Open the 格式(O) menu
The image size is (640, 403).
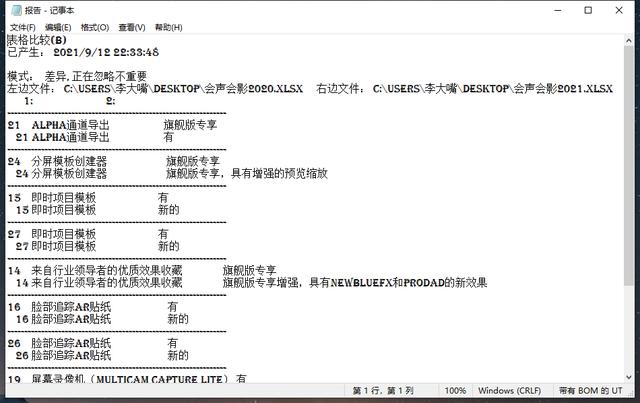pyautogui.click(x=95, y=26)
